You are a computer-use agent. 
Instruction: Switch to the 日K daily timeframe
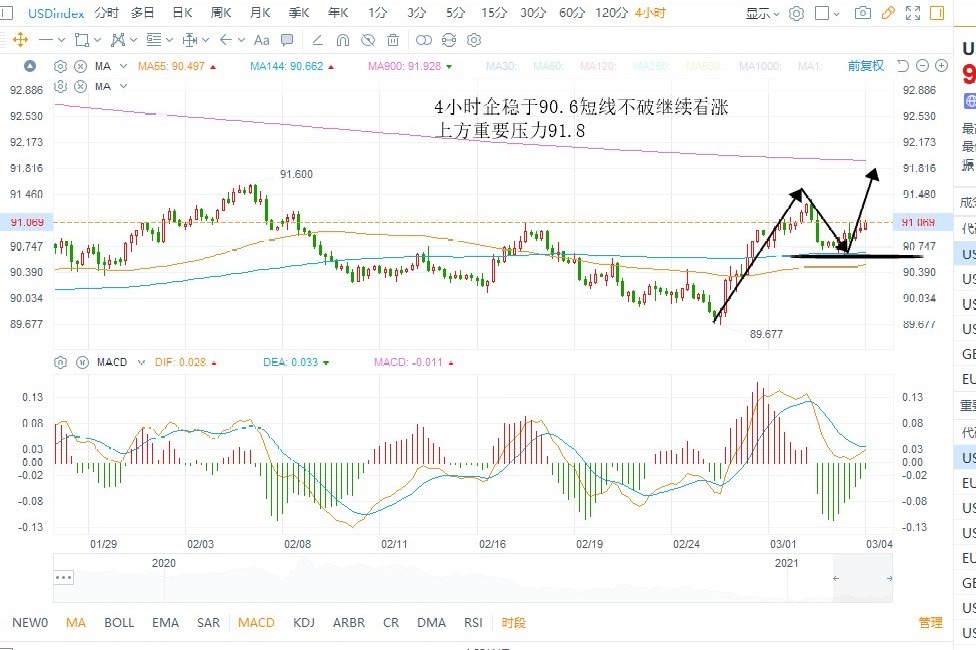point(182,13)
